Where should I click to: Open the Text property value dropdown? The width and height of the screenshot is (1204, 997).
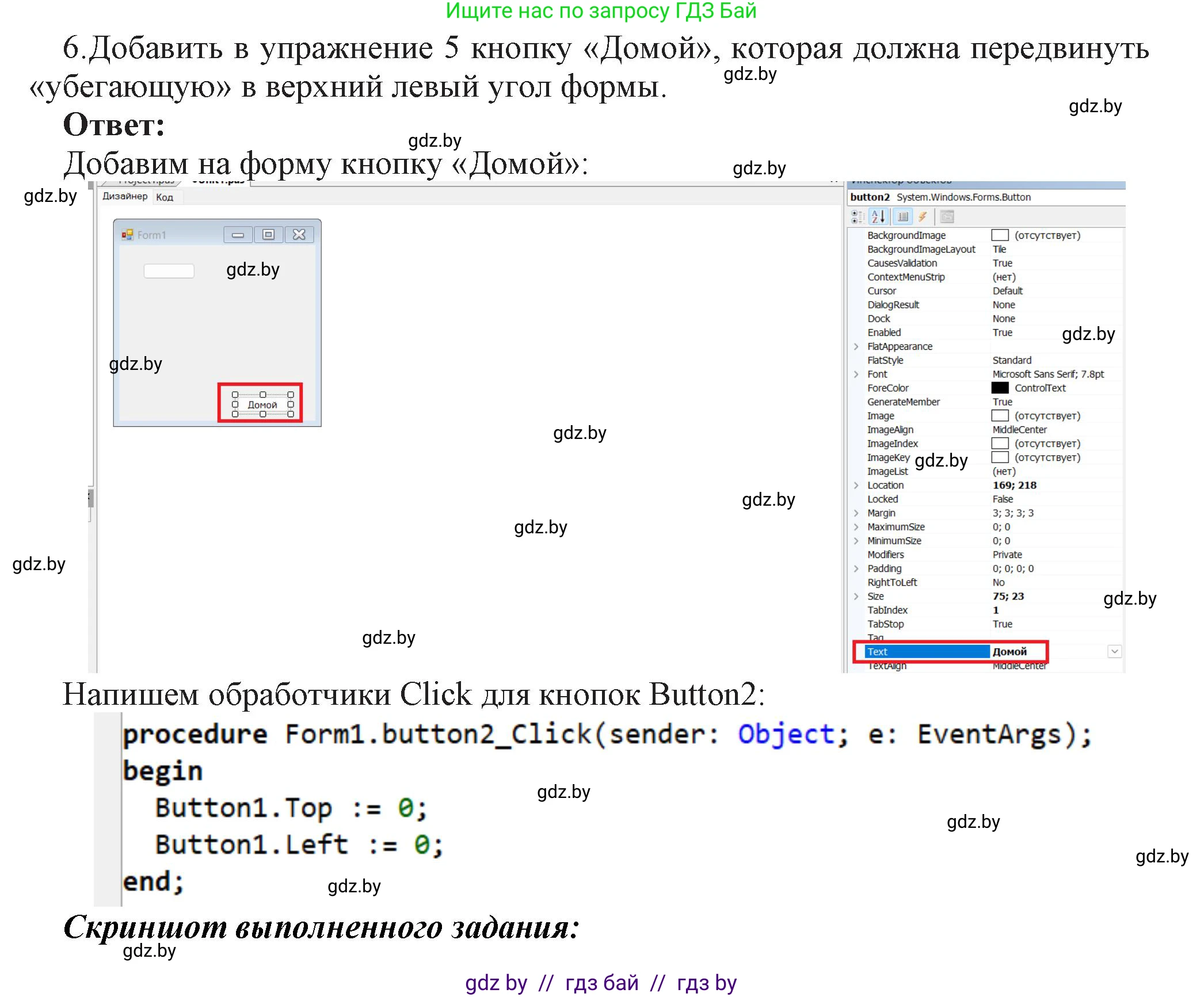tap(1115, 651)
